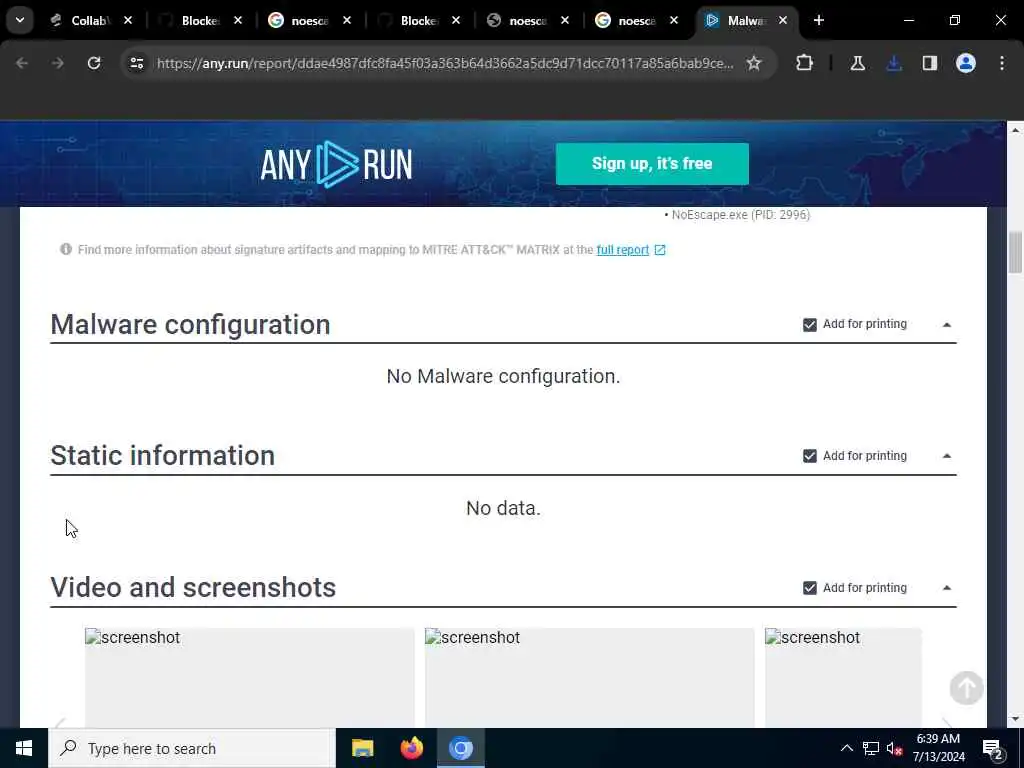
Task: View site information icon in address bar
Action: click(136, 63)
